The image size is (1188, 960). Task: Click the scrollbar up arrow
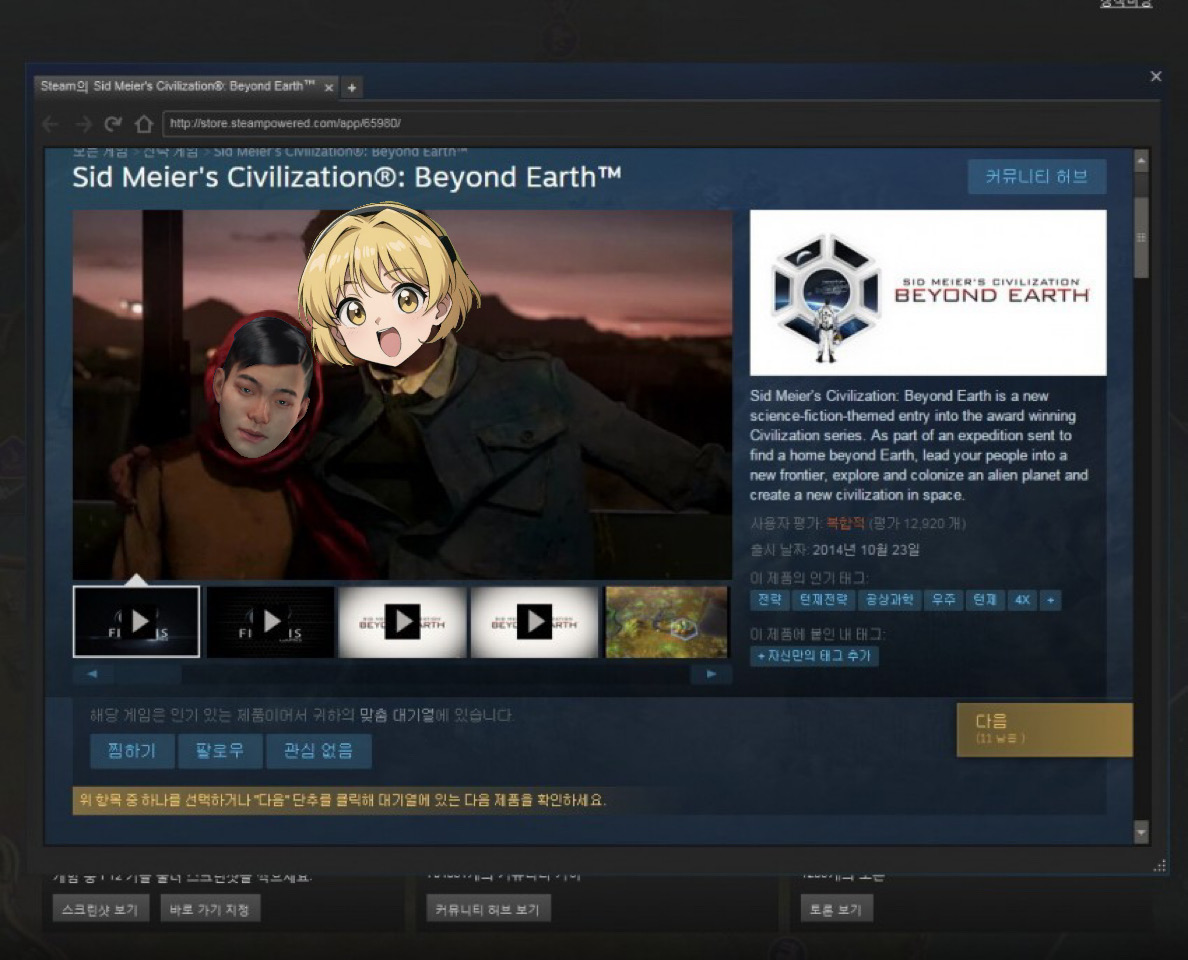pos(1141,161)
